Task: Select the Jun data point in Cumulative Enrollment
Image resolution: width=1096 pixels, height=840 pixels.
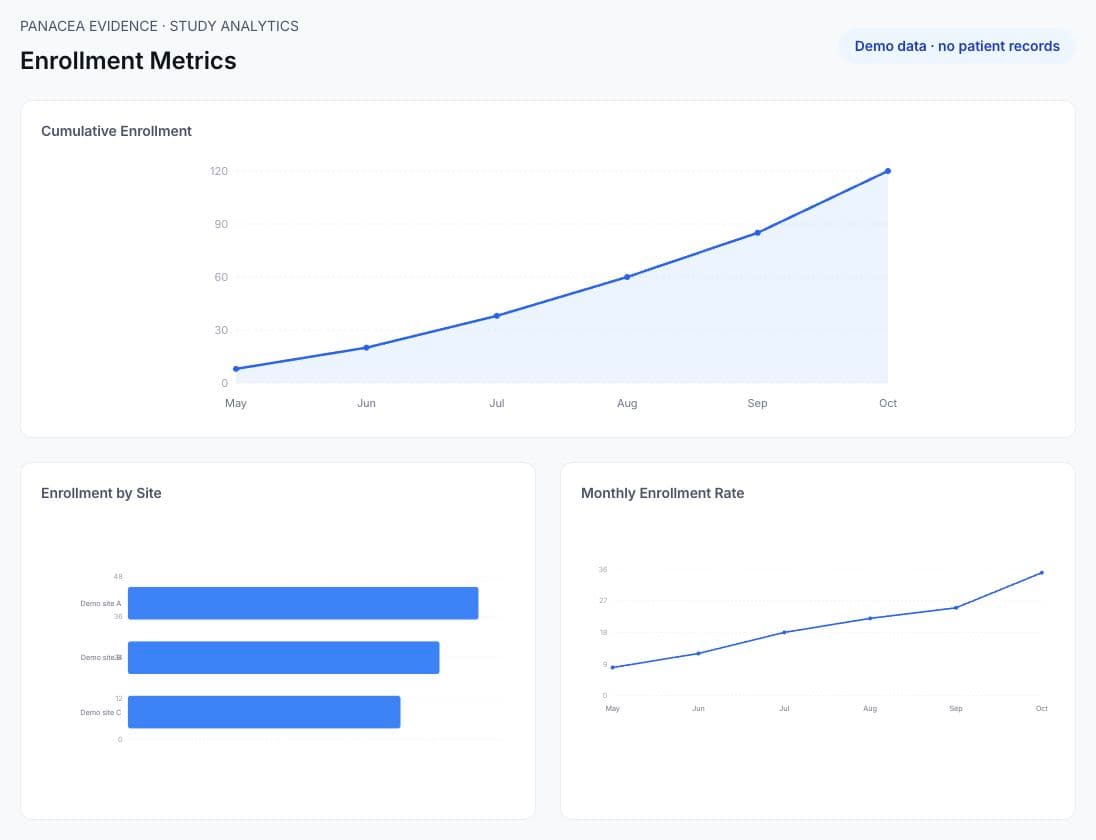Action: click(x=366, y=347)
